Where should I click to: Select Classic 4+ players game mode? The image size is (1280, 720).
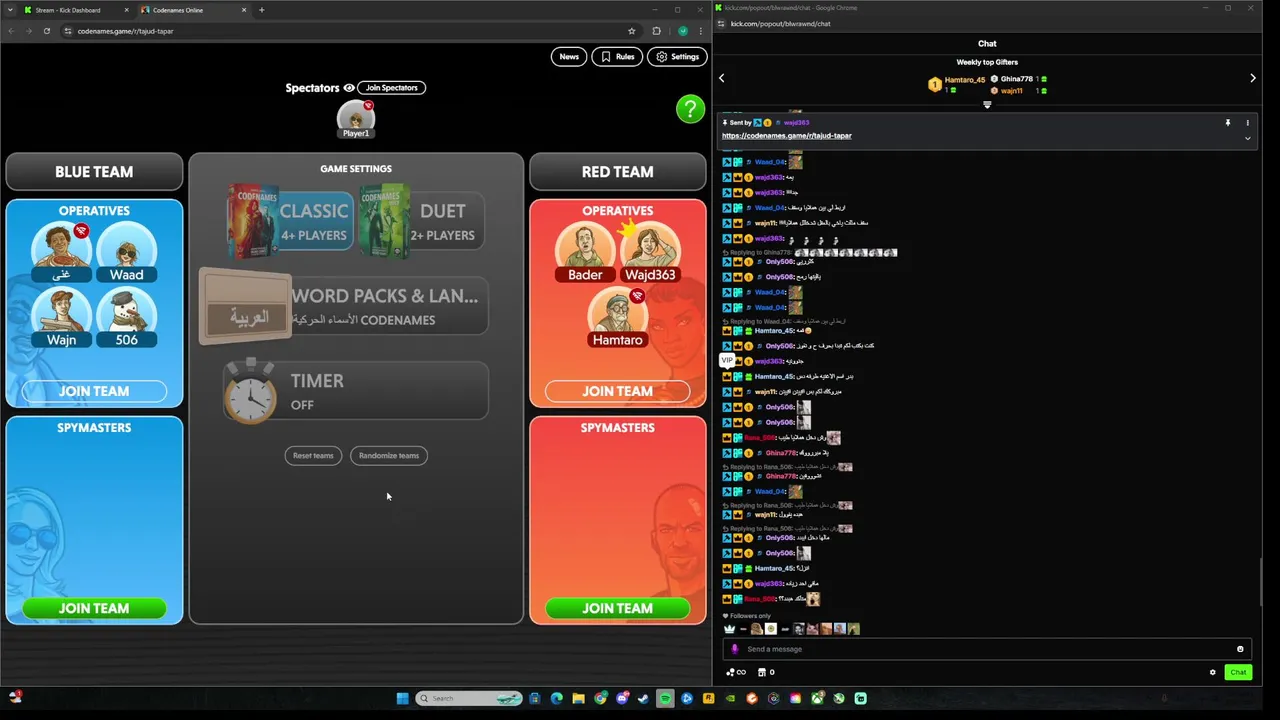pos(288,221)
